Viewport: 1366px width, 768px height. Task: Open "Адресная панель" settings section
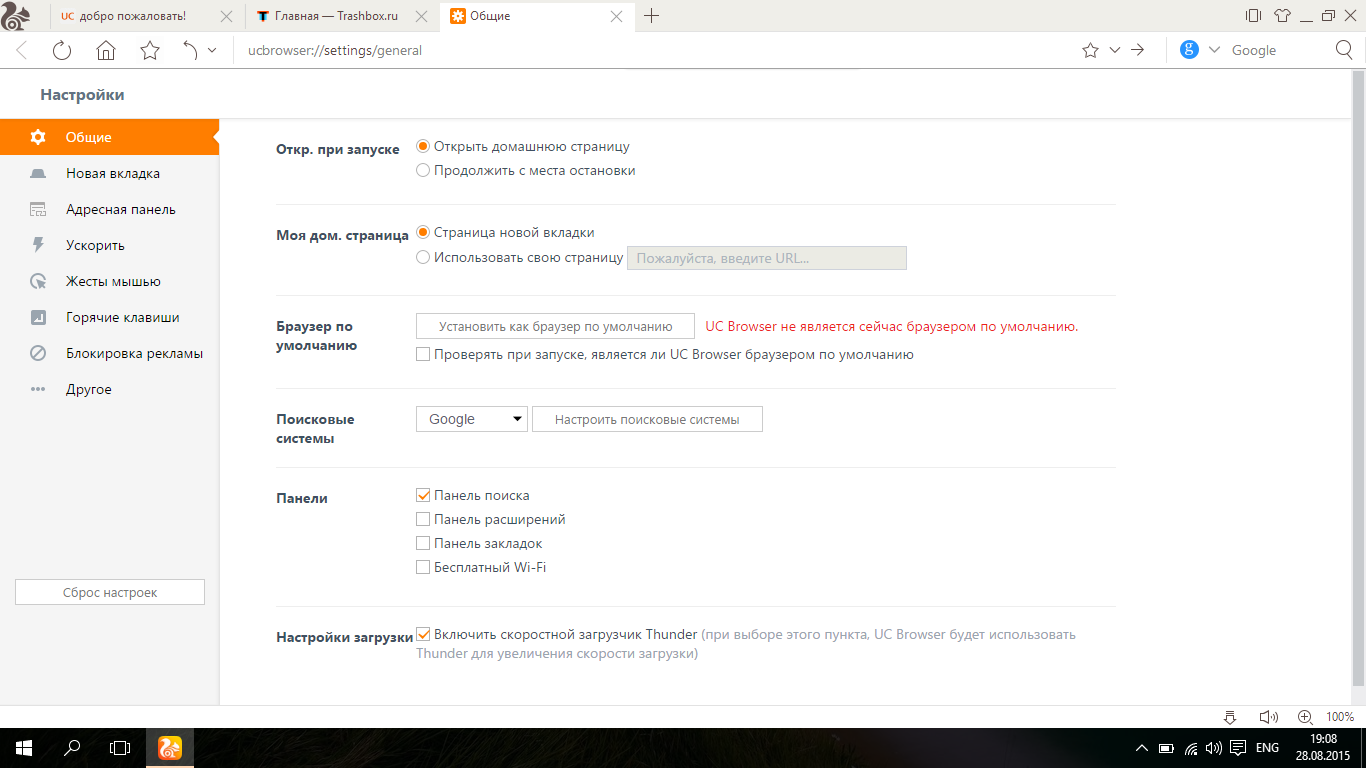109,209
